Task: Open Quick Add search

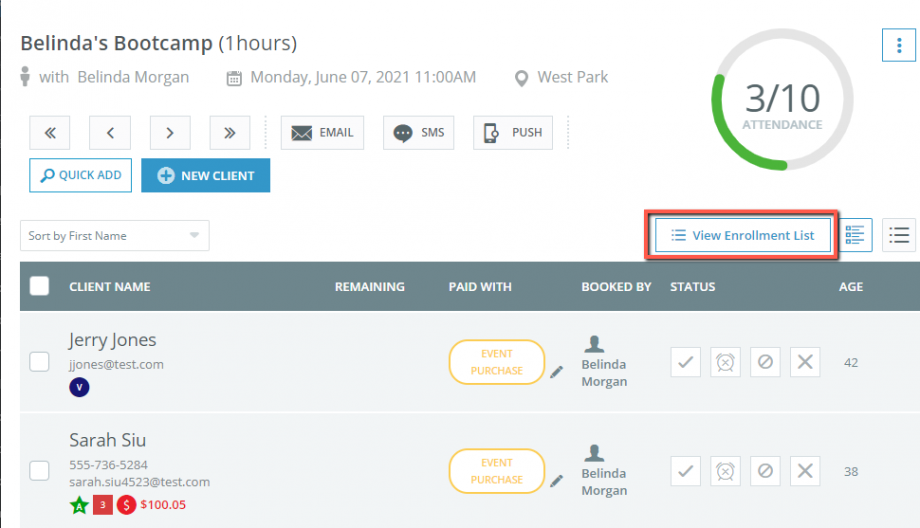Action: [x=80, y=175]
